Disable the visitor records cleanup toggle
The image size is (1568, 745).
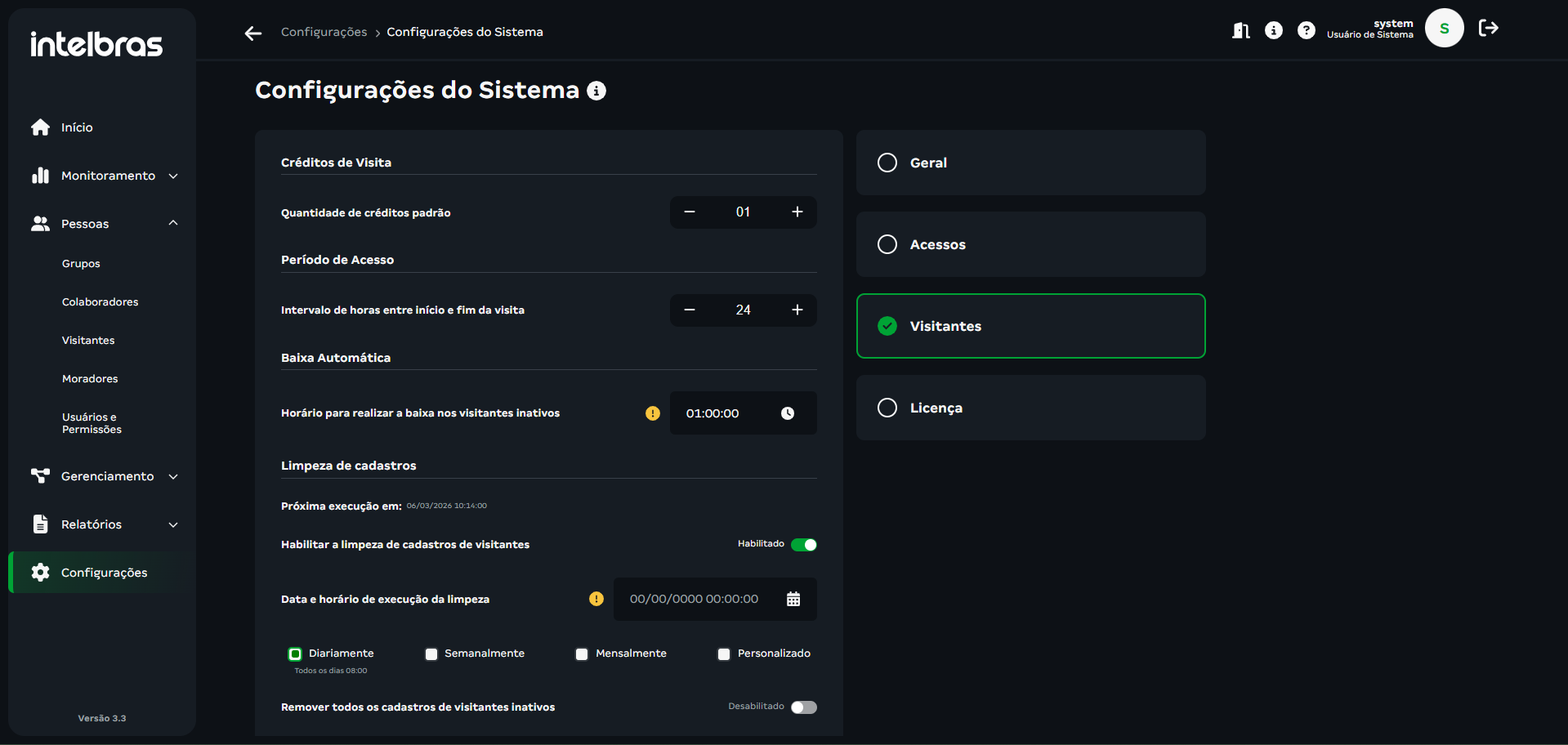pyautogui.click(x=803, y=545)
